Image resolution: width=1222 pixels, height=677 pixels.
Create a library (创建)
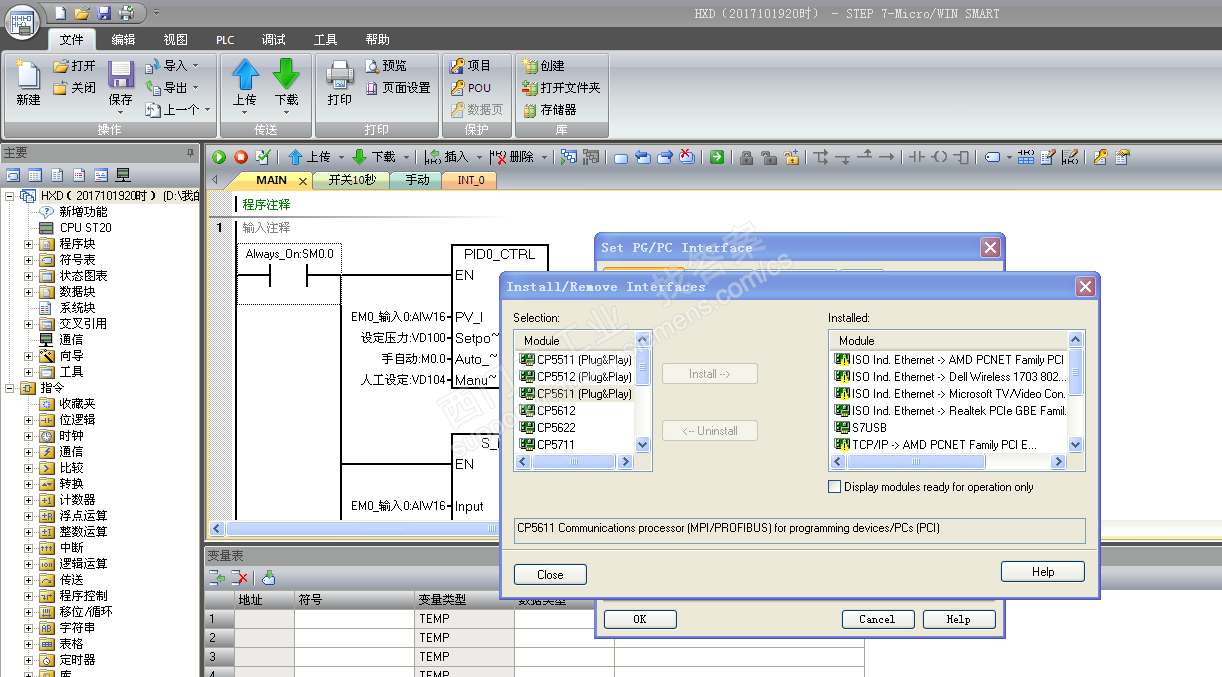[544, 66]
